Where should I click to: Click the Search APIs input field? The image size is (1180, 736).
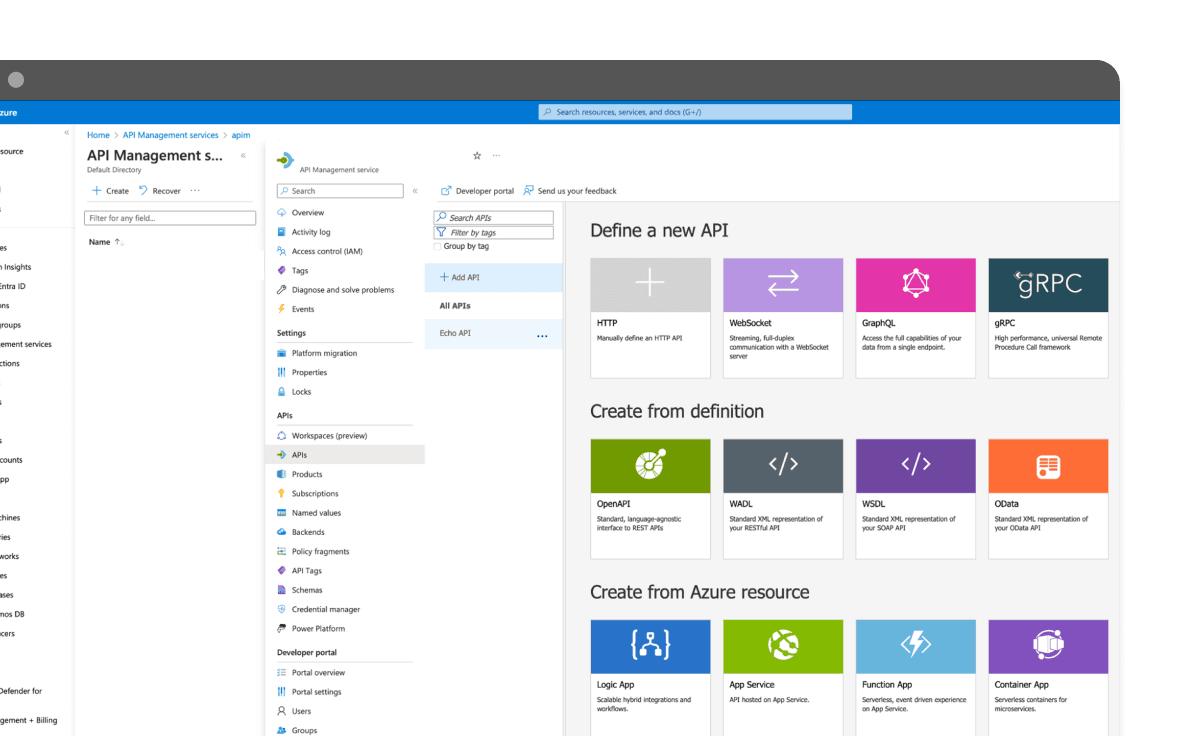pos(494,217)
